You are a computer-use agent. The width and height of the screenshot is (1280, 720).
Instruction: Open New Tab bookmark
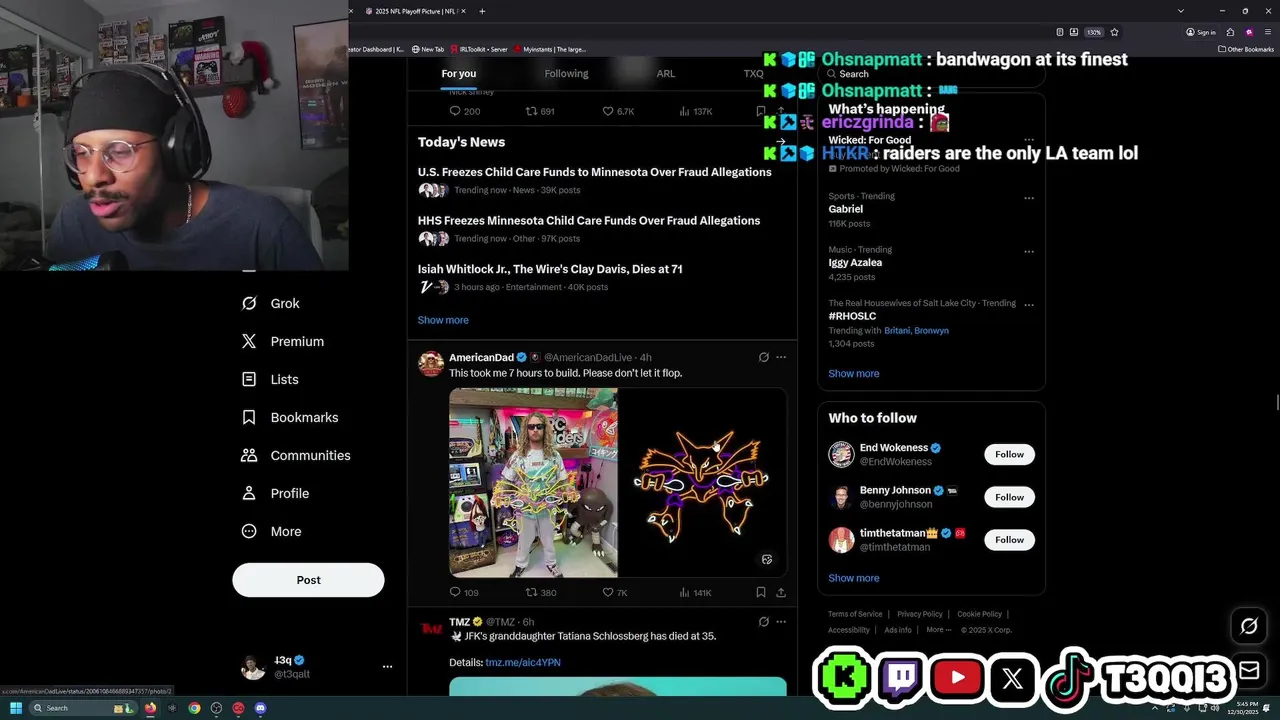click(x=428, y=49)
